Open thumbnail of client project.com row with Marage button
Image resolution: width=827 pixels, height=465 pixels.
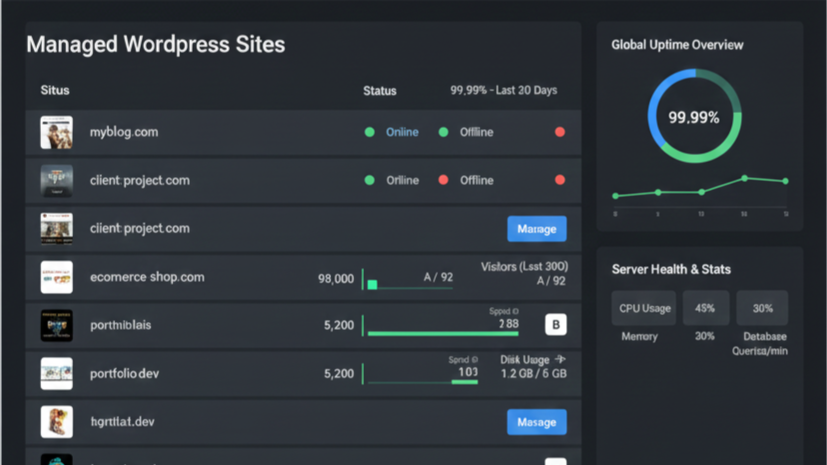56,228
